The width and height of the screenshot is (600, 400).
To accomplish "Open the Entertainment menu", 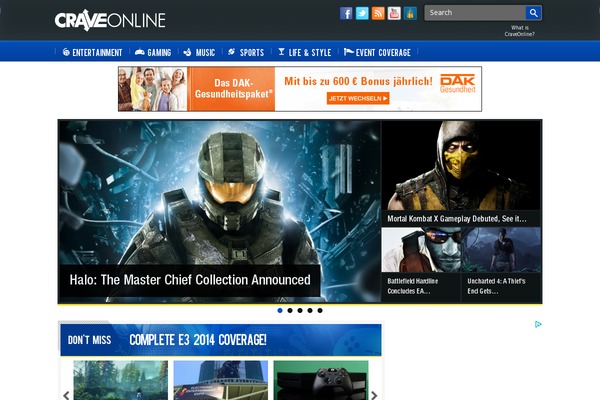I will [92, 52].
